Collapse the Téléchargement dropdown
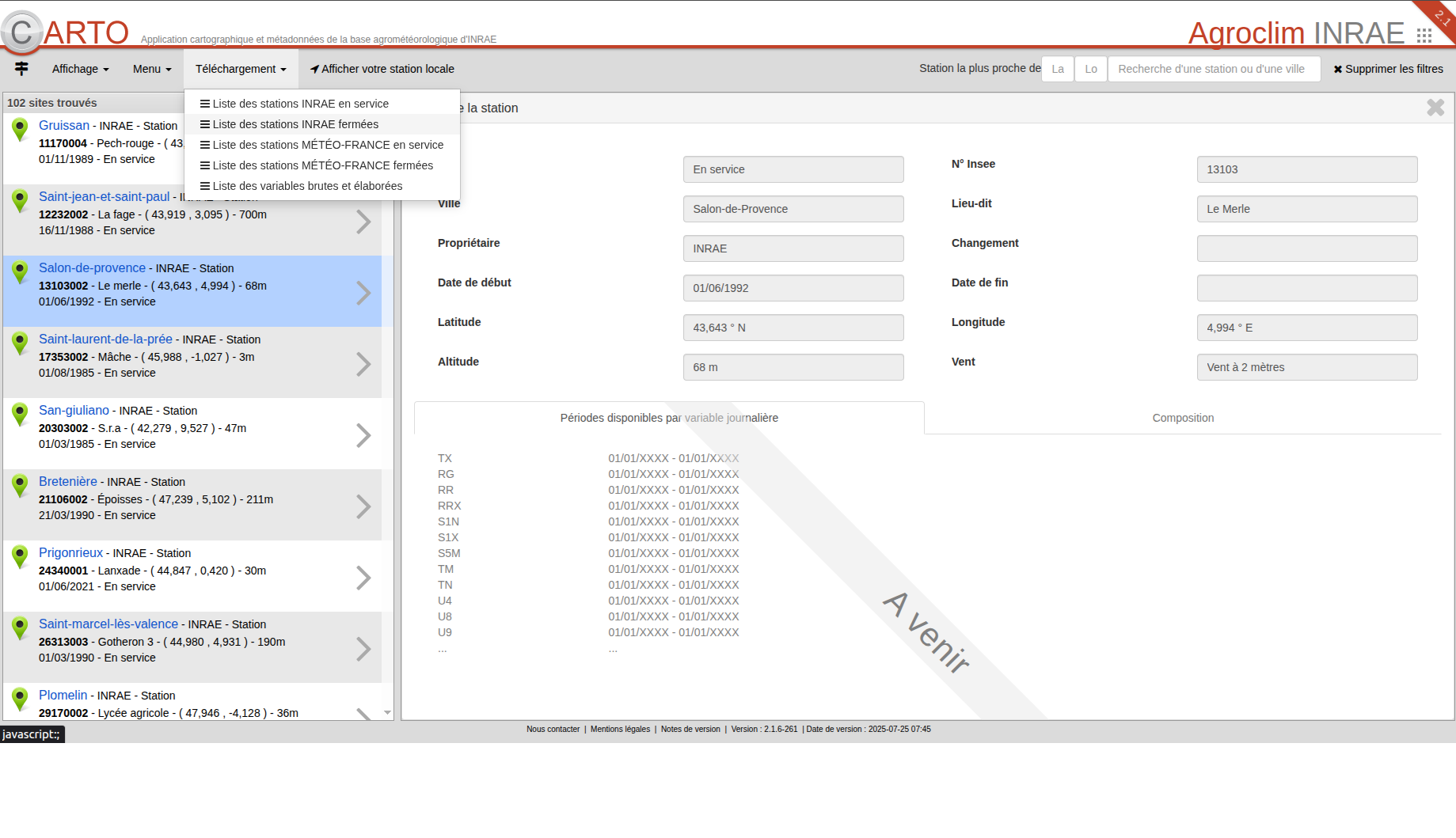The image size is (1456, 838). click(x=241, y=69)
